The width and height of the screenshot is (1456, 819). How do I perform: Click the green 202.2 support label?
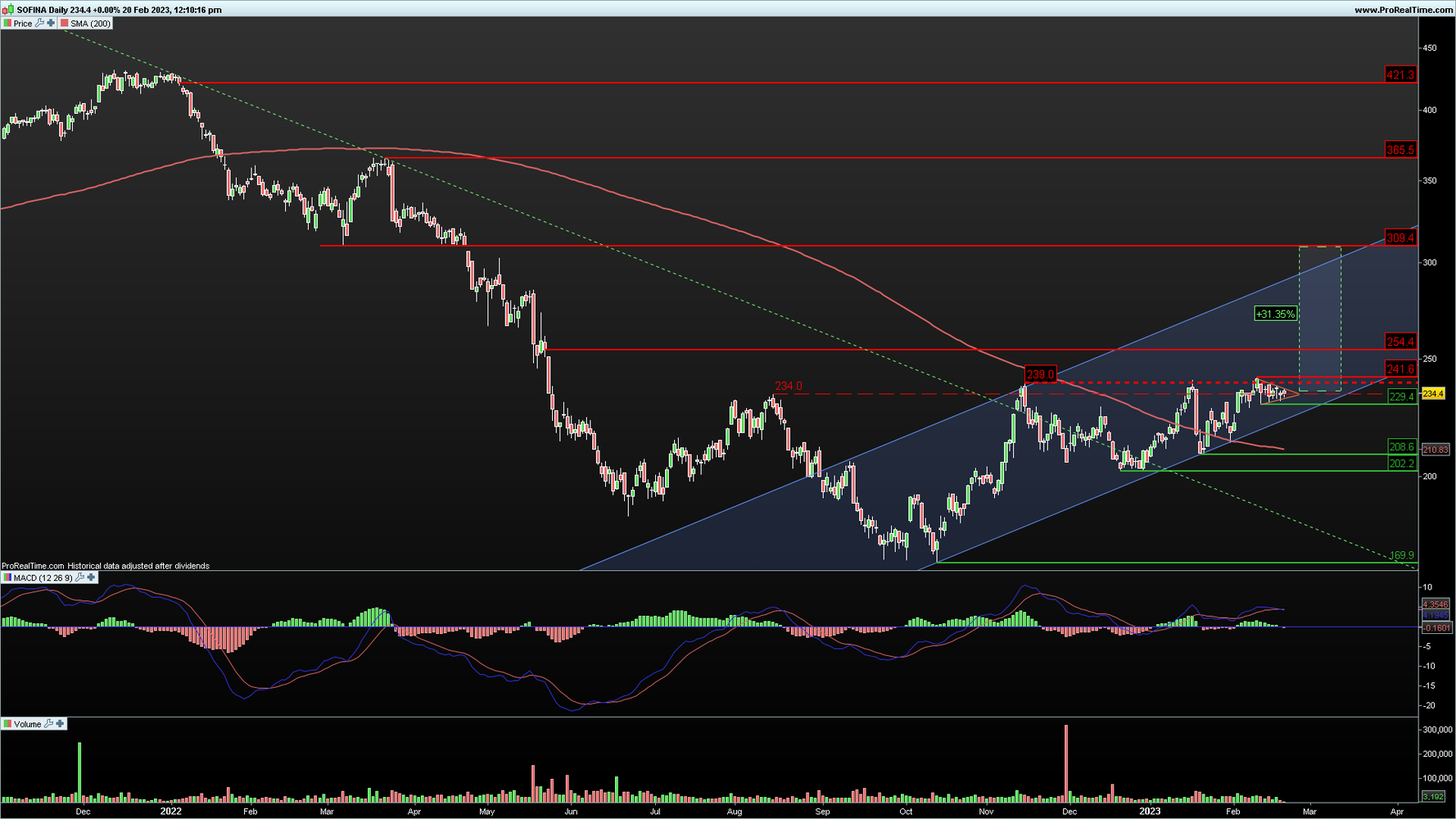1402,464
